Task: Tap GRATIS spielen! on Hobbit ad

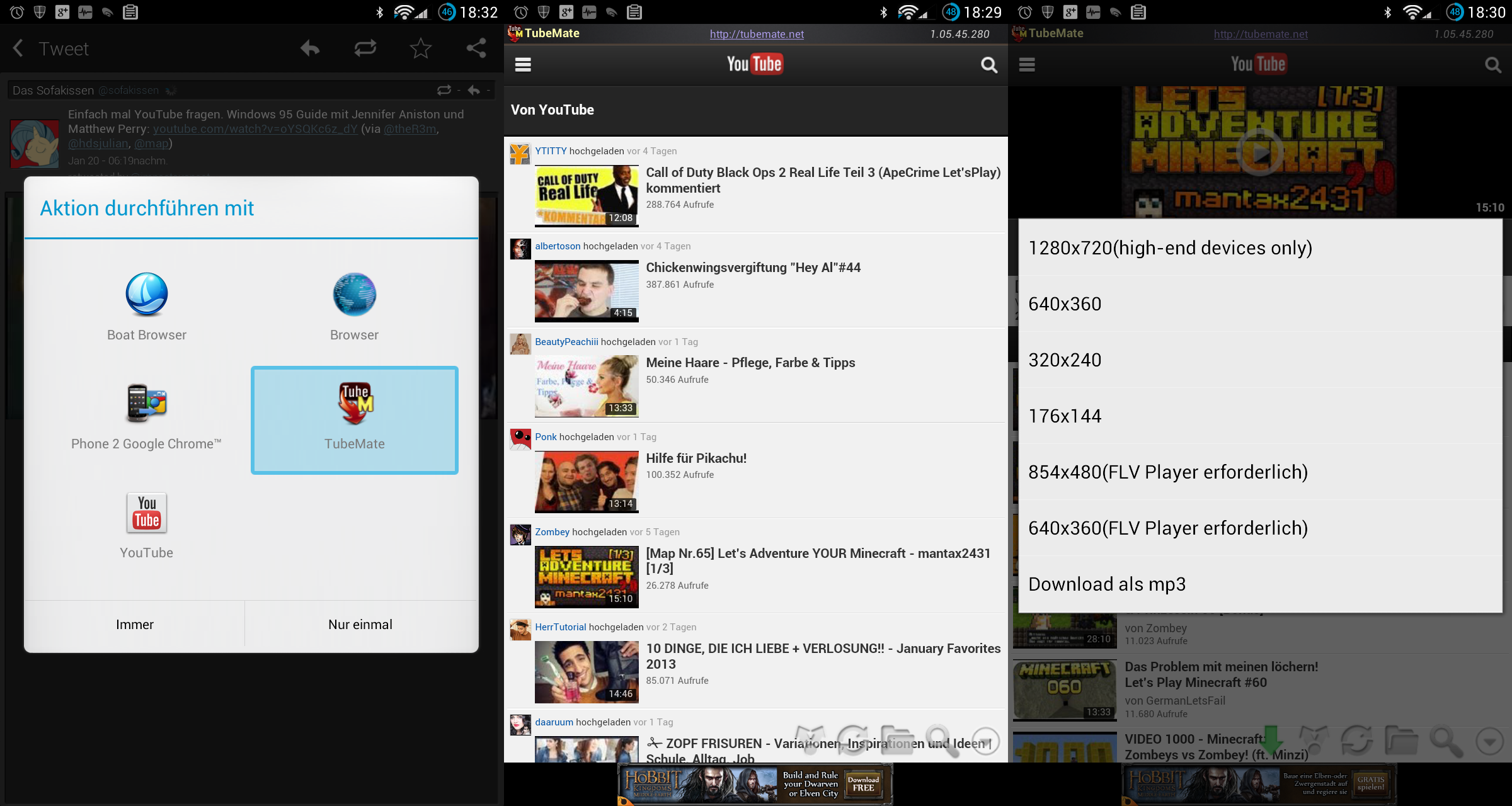Action: point(1371,783)
